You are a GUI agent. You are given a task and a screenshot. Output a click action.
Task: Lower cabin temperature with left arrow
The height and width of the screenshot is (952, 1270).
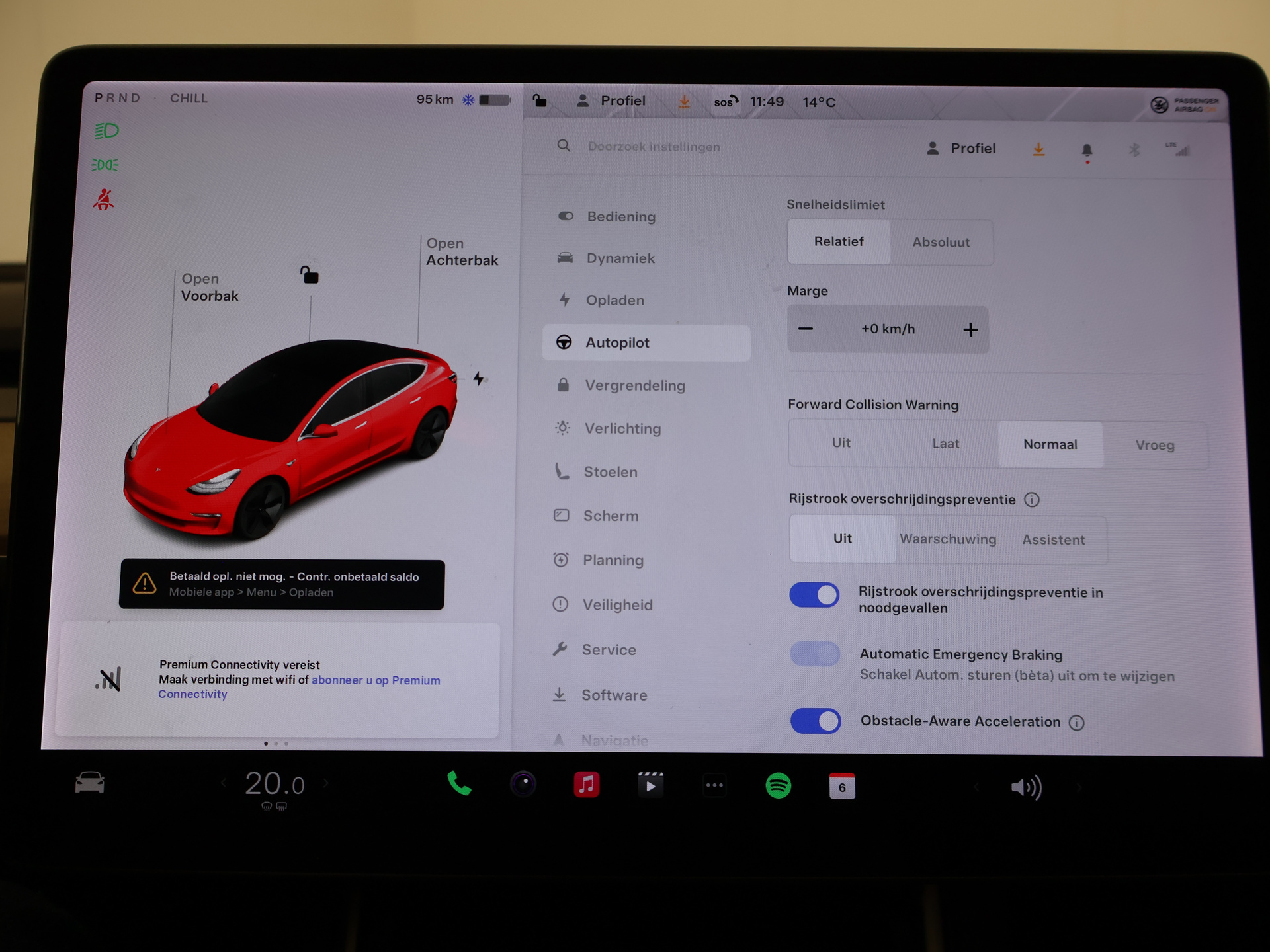pyautogui.click(x=224, y=783)
